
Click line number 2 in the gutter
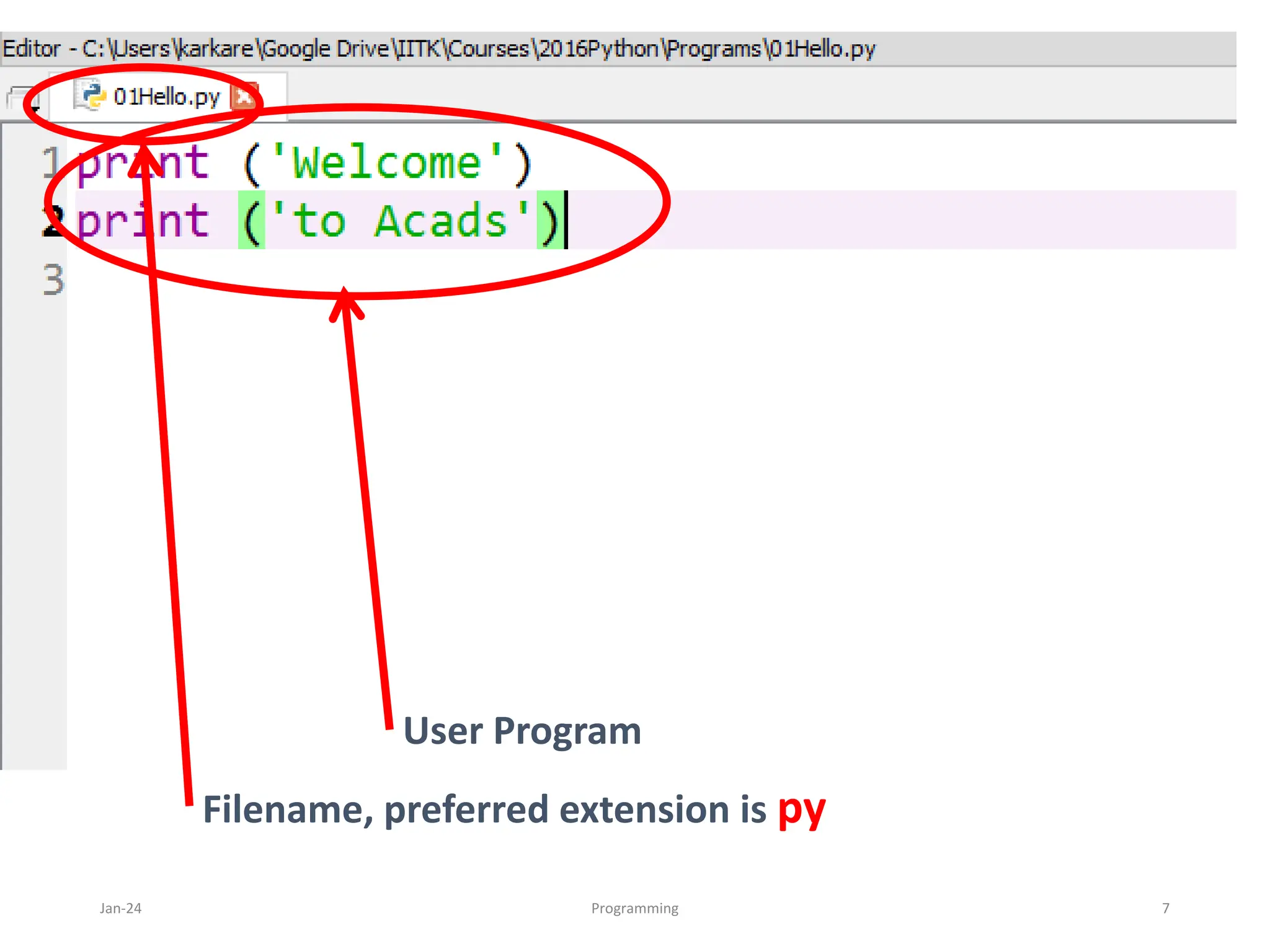click(x=52, y=221)
